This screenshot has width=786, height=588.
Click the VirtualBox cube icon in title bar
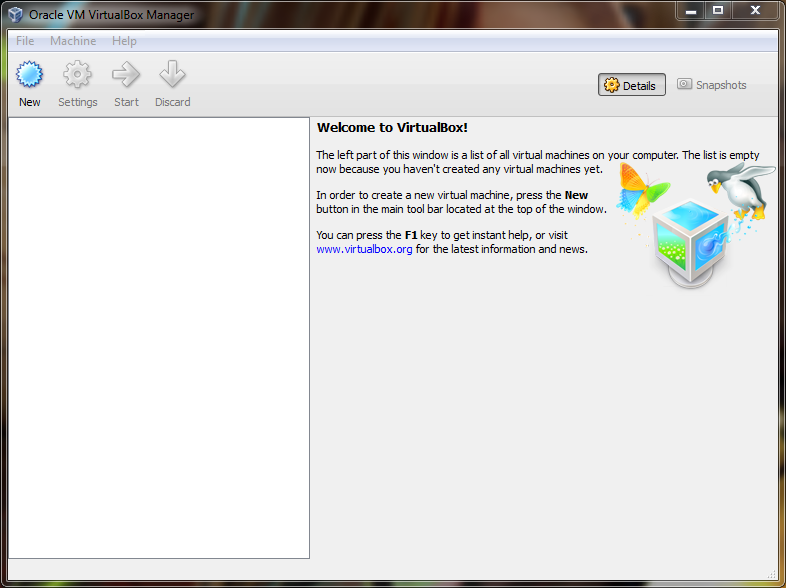[x=15, y=15]
